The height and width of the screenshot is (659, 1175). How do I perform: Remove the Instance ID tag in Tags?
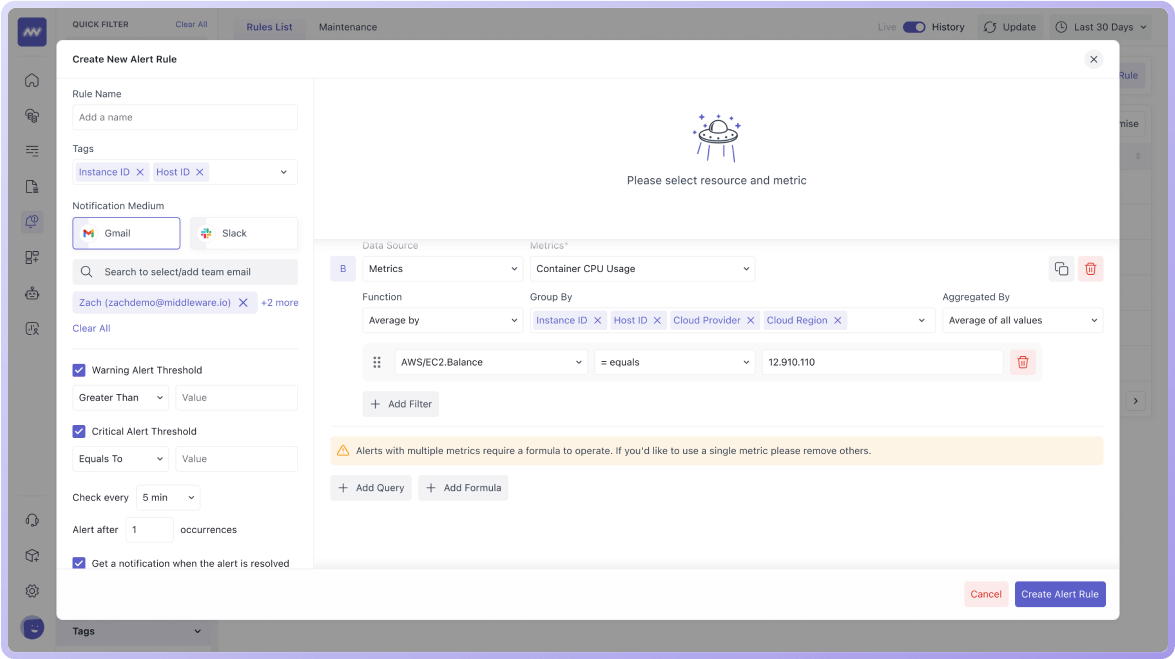[x=140, y=172]
